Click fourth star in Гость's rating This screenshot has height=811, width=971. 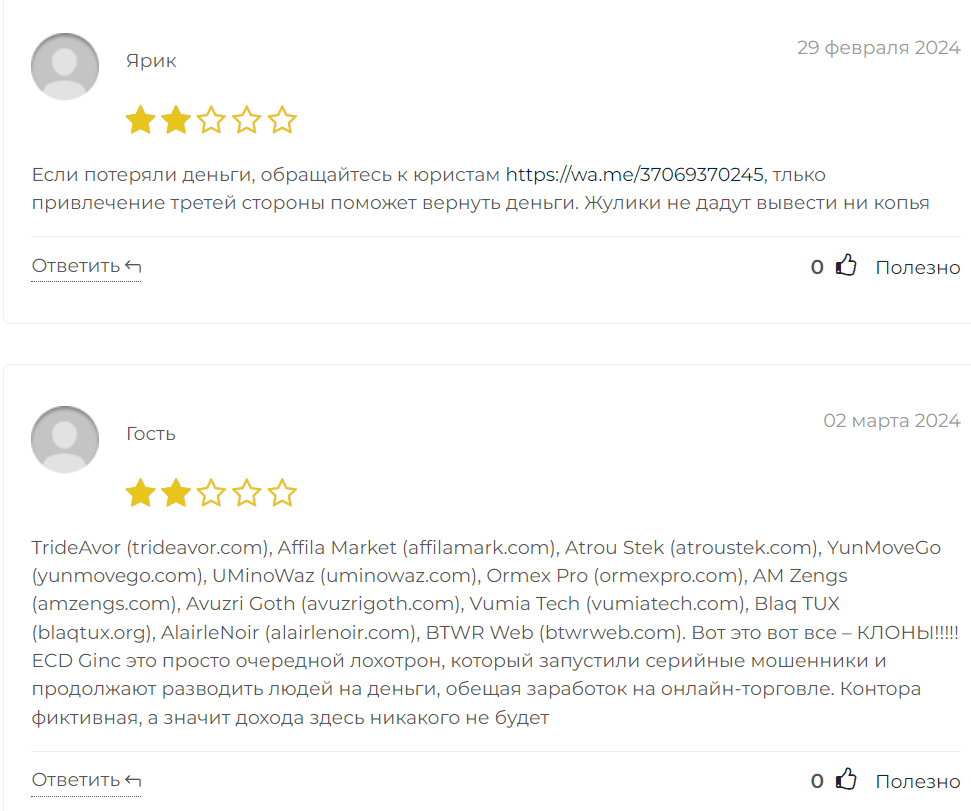(x=246, y=493)
